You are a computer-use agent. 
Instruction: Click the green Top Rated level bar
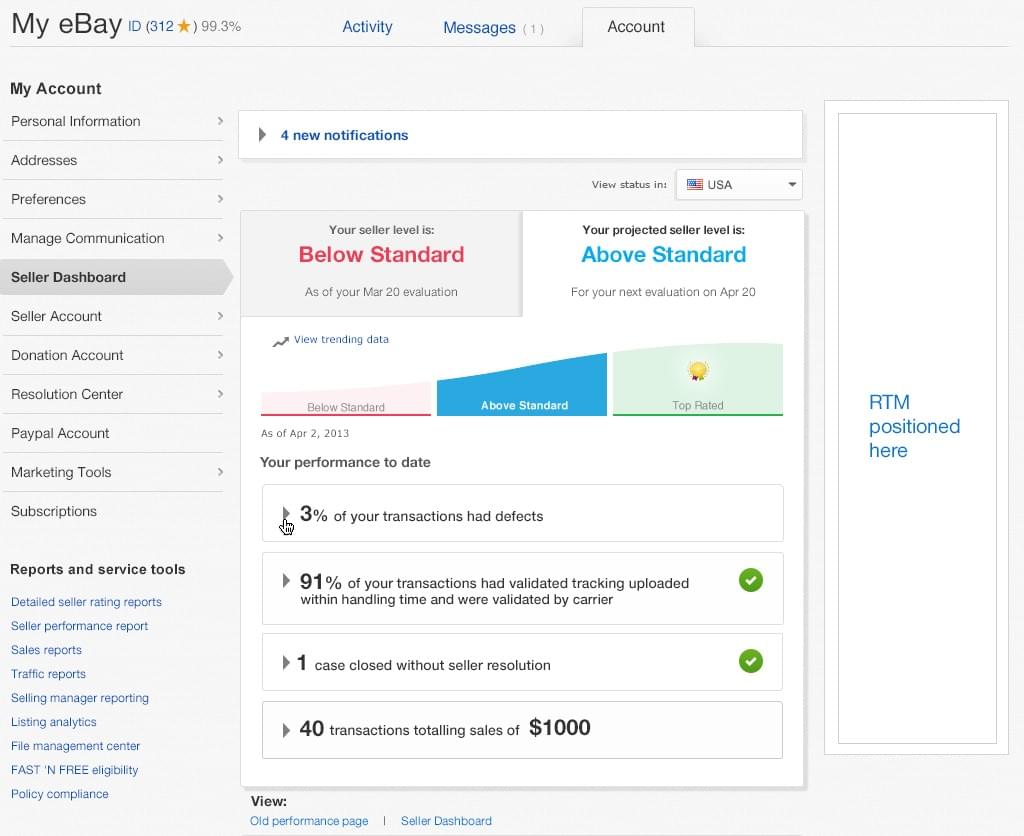[x=697, y=379]
